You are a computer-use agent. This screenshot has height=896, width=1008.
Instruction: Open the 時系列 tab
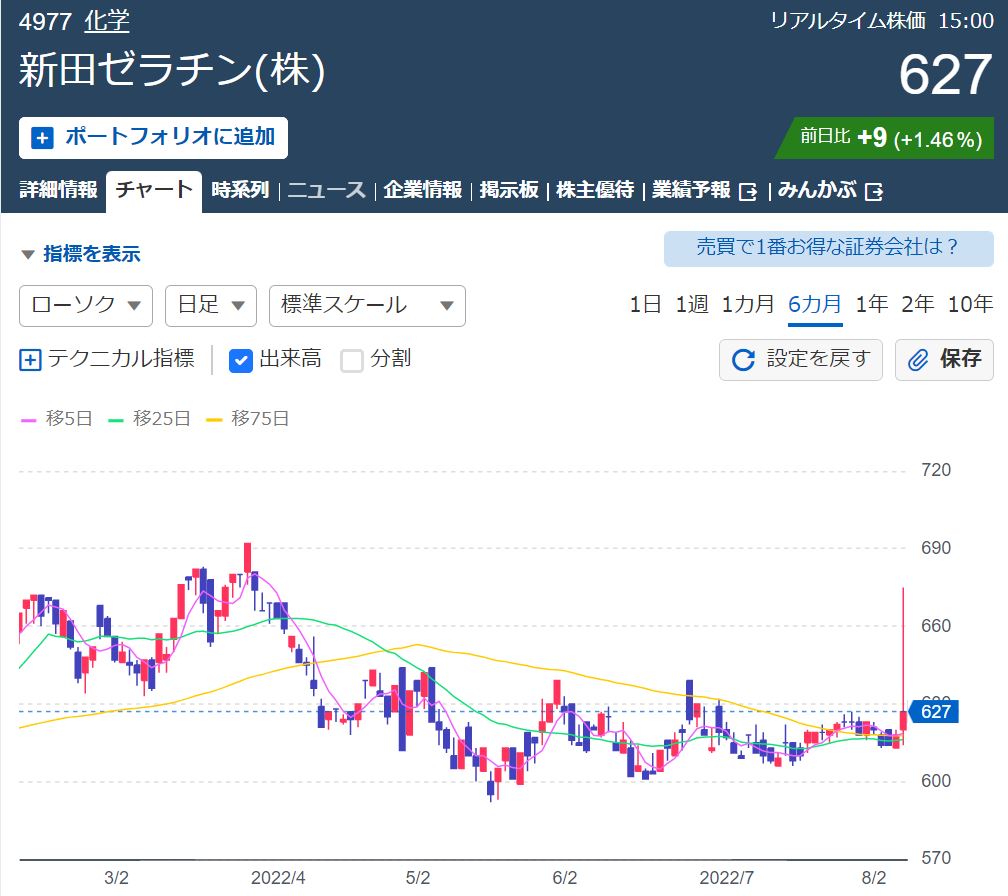click(x=240, y=190)
